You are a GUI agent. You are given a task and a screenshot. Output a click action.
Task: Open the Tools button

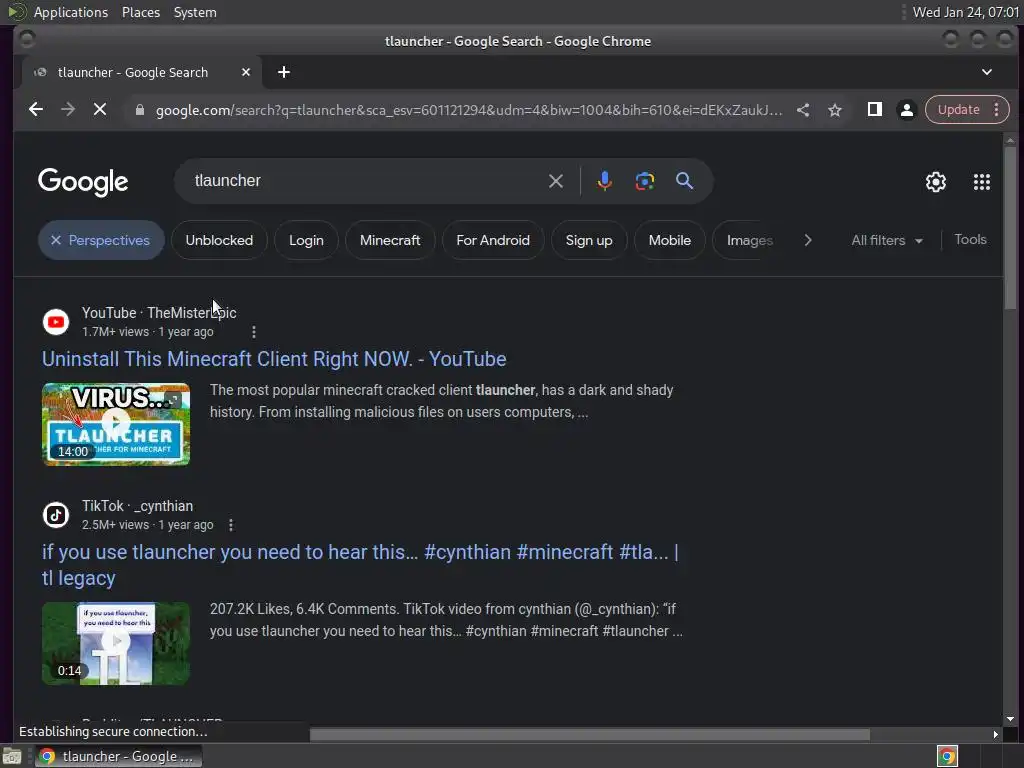tap(970, 240)
